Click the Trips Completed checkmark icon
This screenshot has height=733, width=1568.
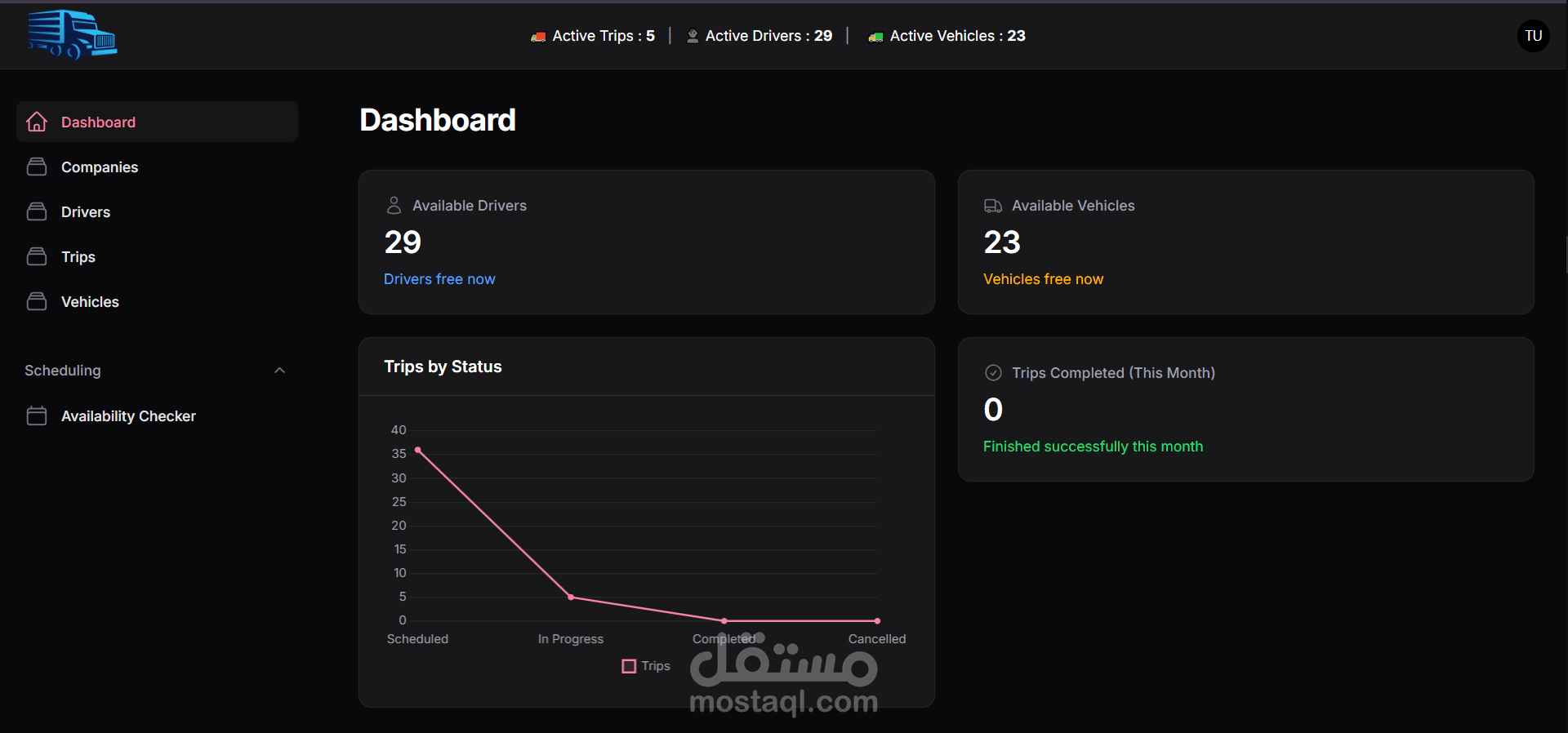993,372
